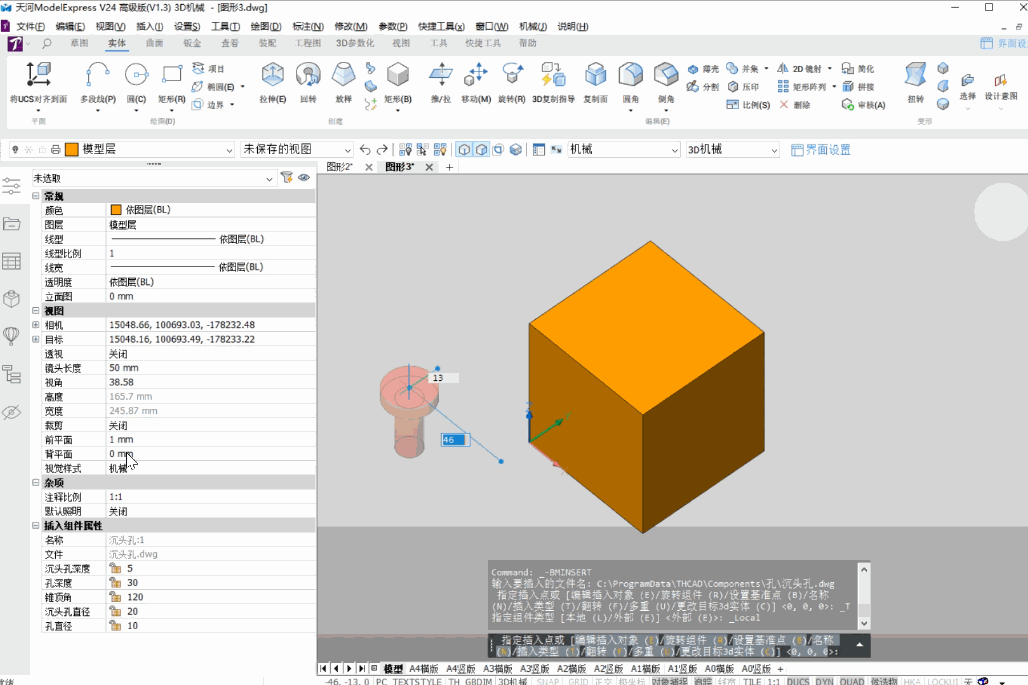Toggle QUAD in status bar
The width and height of the screenshot is (1028, 685).
pyautogui.click(x=852, y=681)
